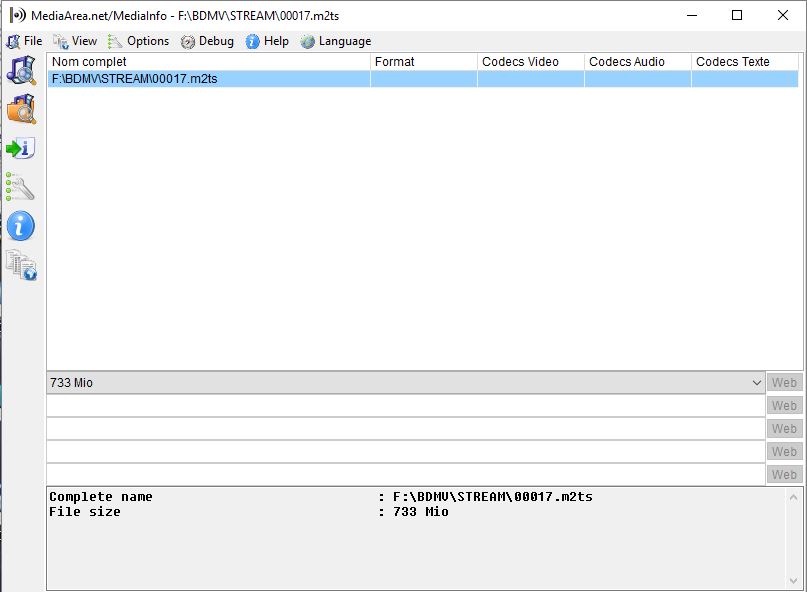Click Web button beside 733 Mio
Screen dimensions: 807x592
784,383
